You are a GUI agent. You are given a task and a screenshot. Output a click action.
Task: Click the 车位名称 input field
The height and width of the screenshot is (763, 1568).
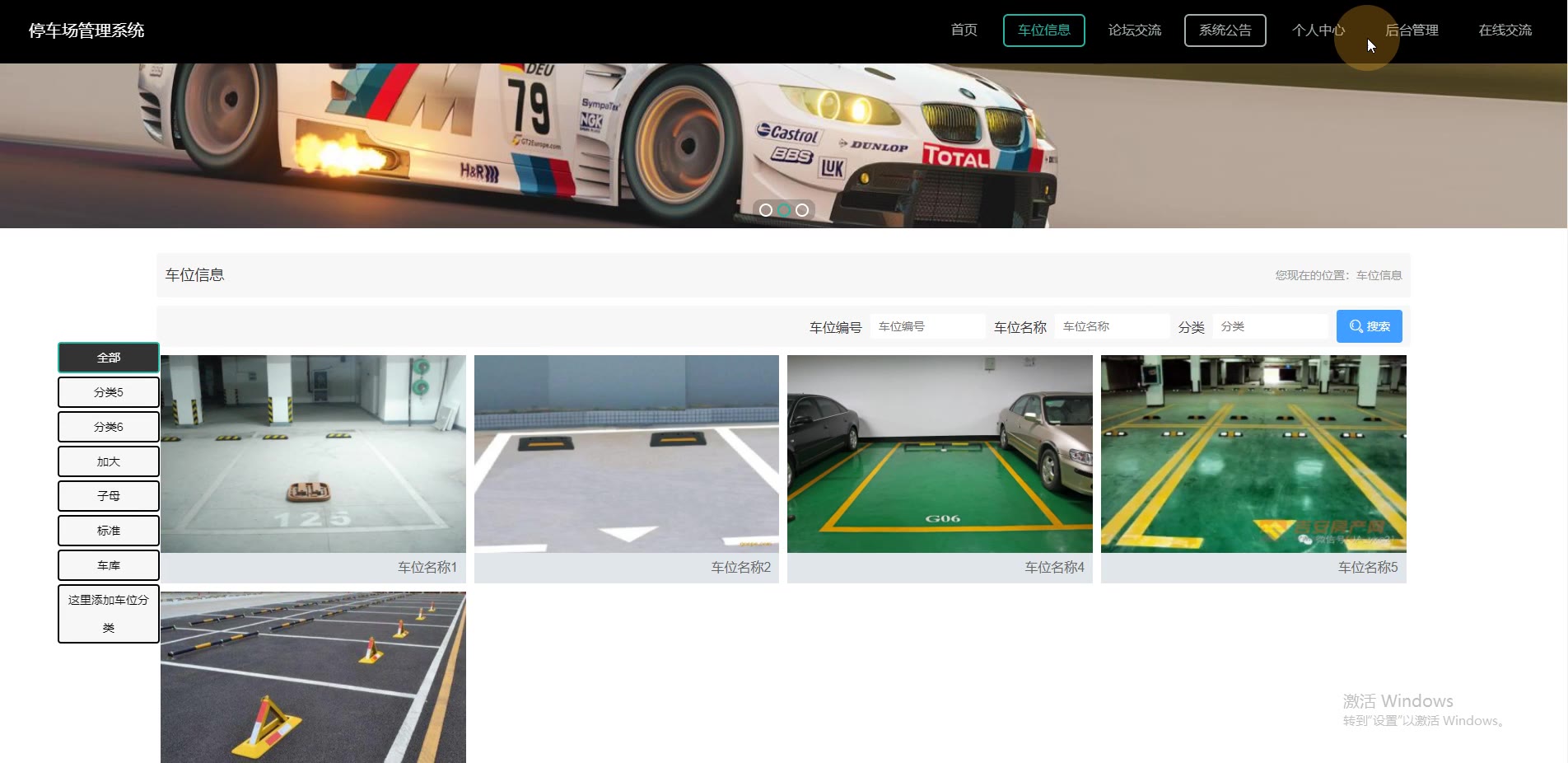pyautogui.click(x=1112, y=326)
